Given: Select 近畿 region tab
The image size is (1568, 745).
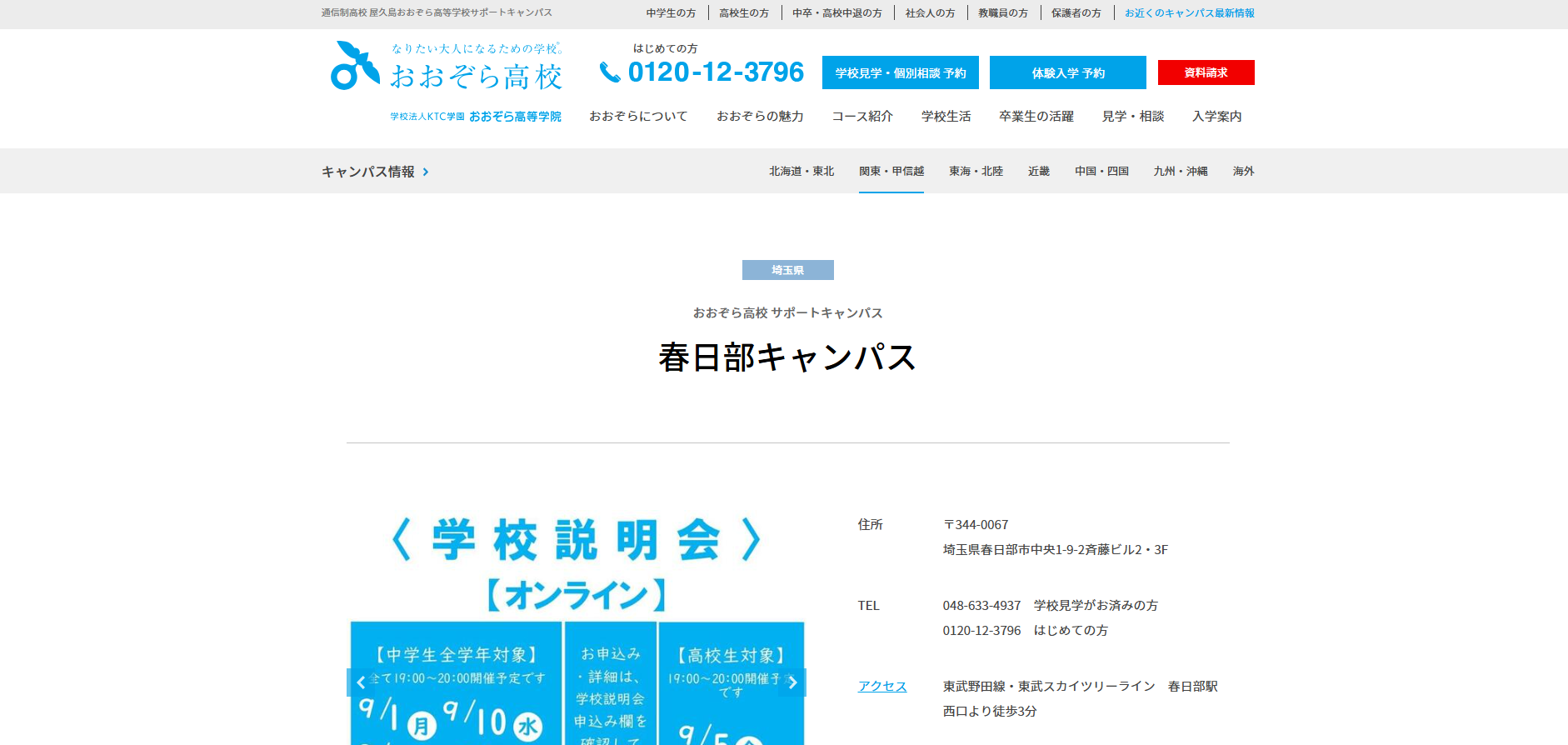Looking at the screenshot, I should [x=1039, y=171].
